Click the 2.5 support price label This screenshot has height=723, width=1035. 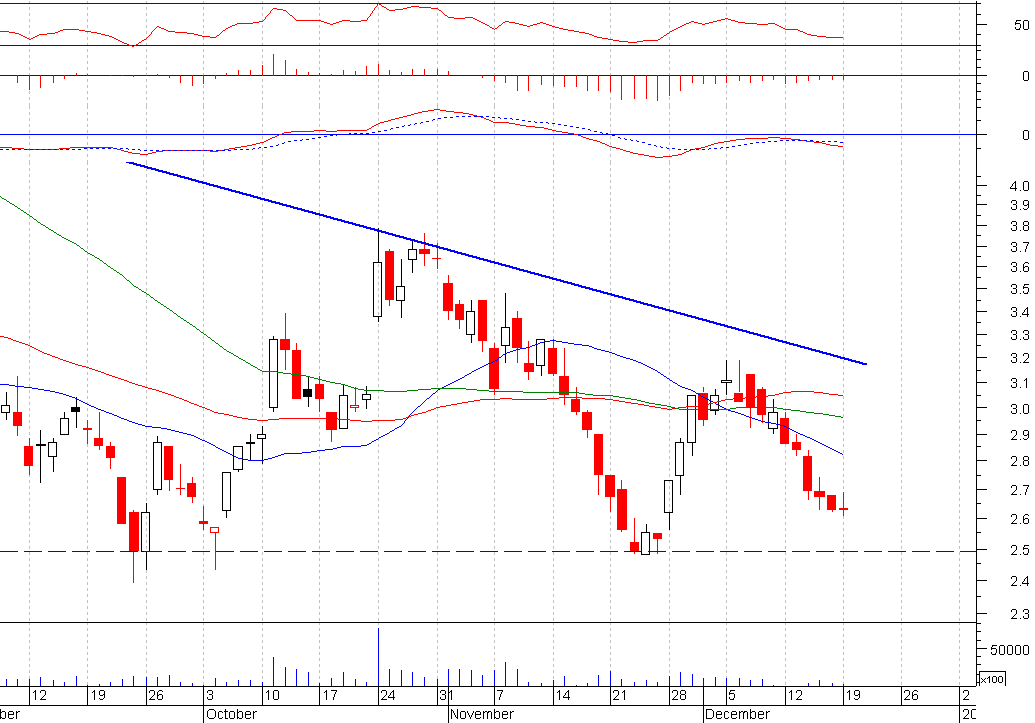[1020, 550]
